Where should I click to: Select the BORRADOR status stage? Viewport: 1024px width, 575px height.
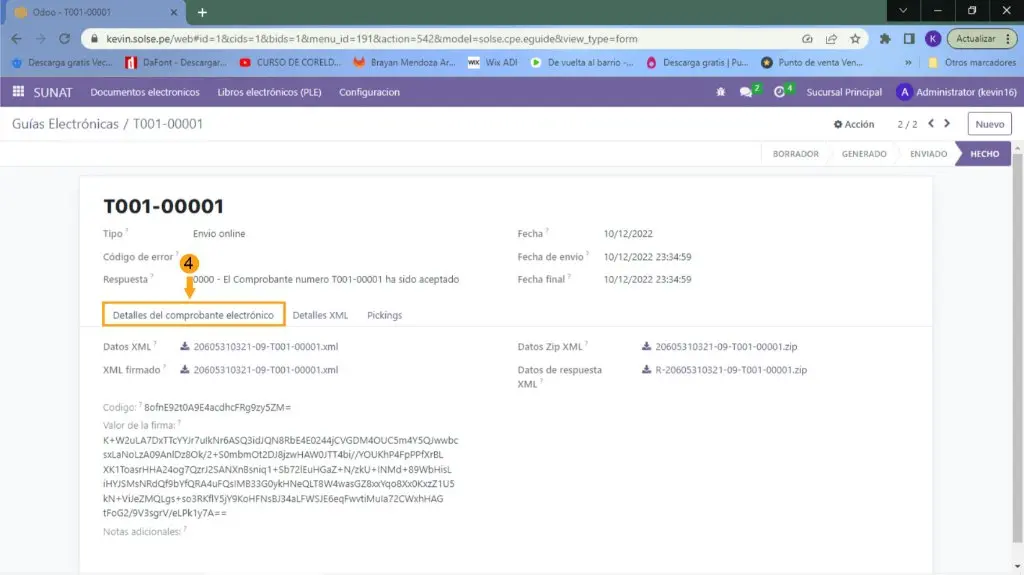click(x=795, y=154)
